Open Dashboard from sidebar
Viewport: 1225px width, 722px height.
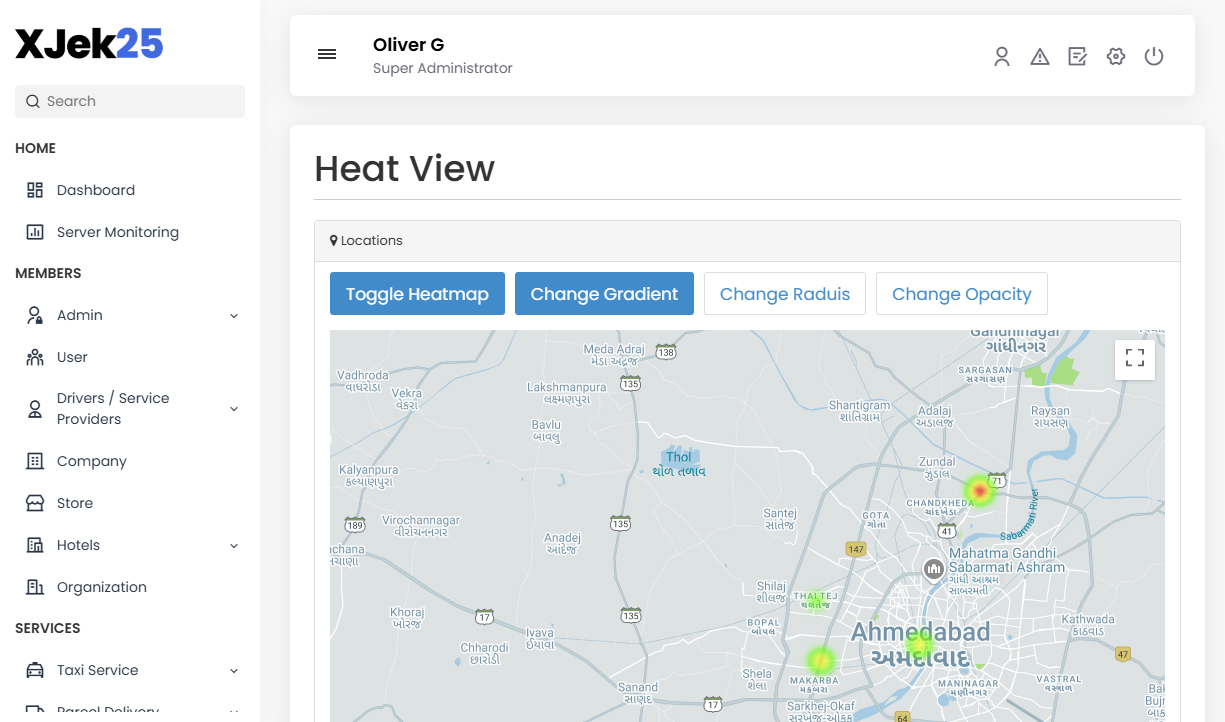pyautogui.click(x=95, y=190)
